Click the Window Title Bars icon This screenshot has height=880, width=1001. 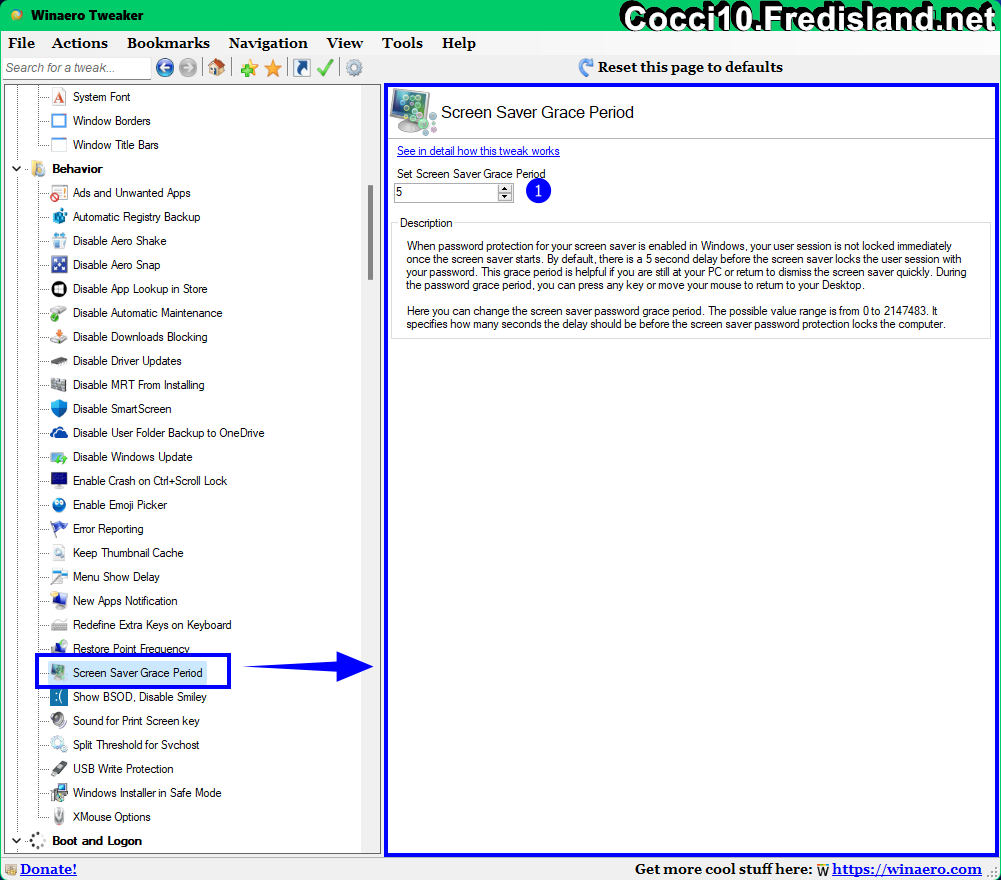click(59, 145)
